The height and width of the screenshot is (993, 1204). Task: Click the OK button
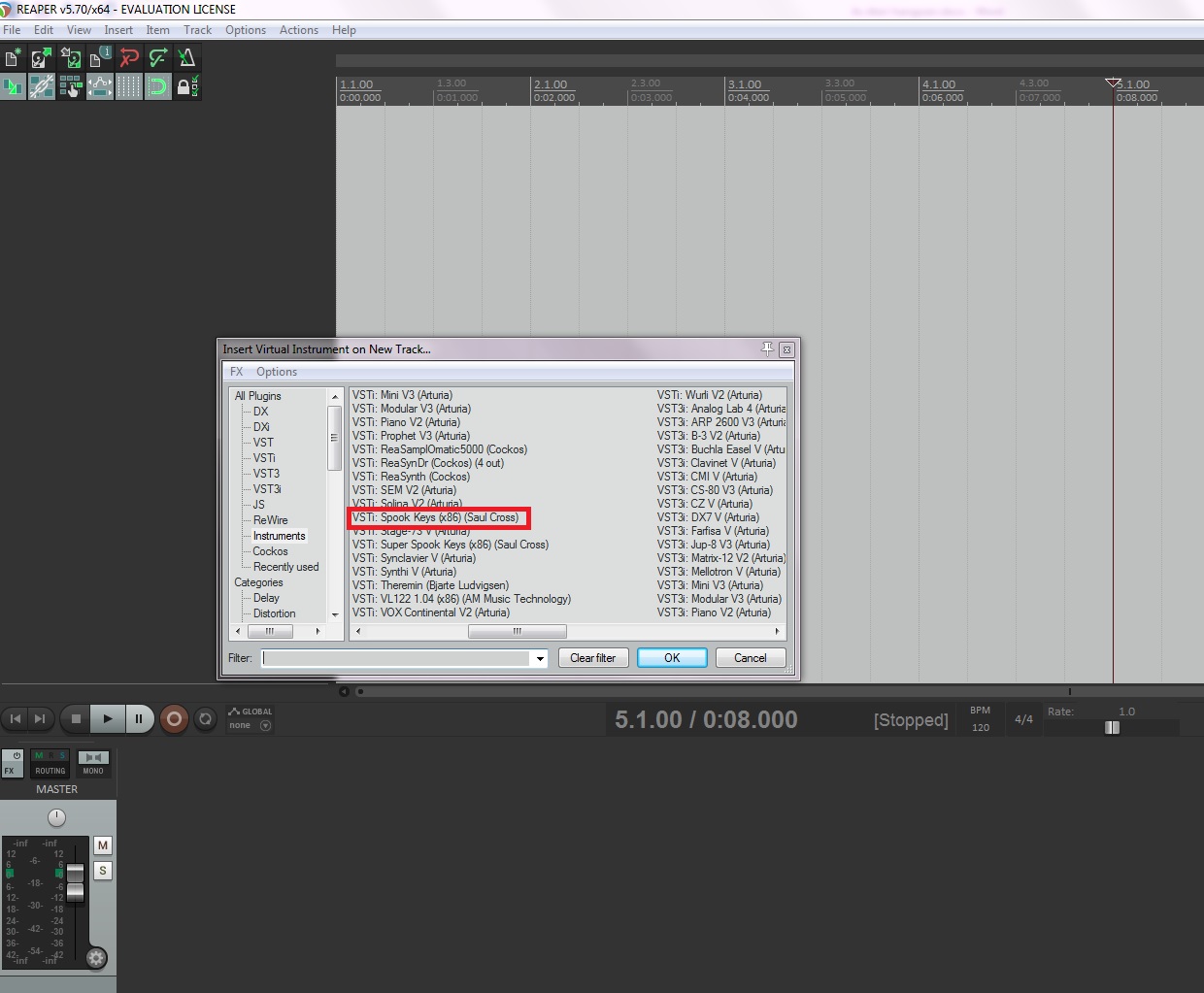[672, 658]
